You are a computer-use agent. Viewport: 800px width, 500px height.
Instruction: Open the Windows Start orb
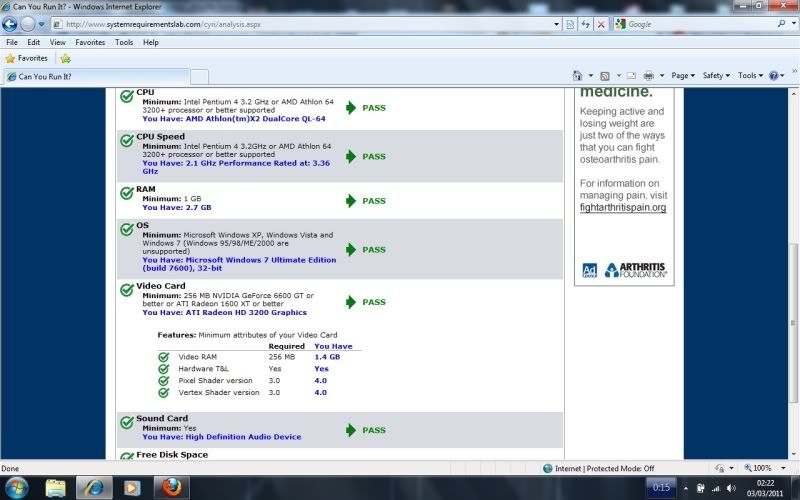(17, 488)
